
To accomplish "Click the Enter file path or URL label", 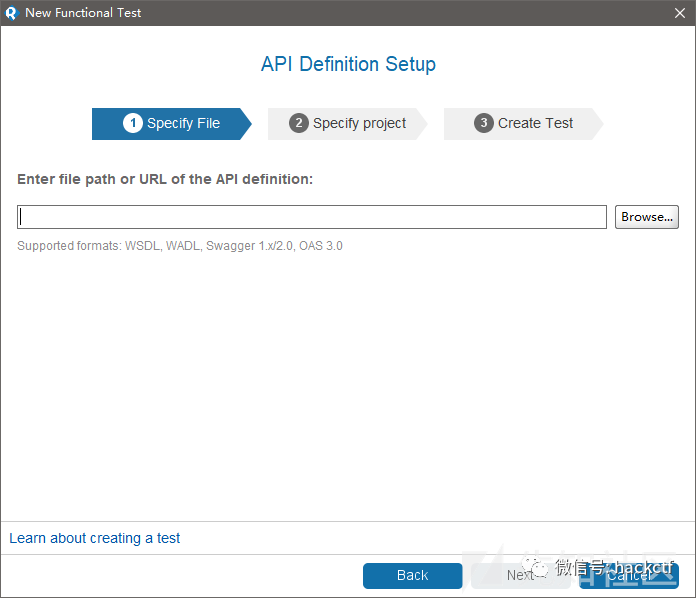I will [165, 179].
